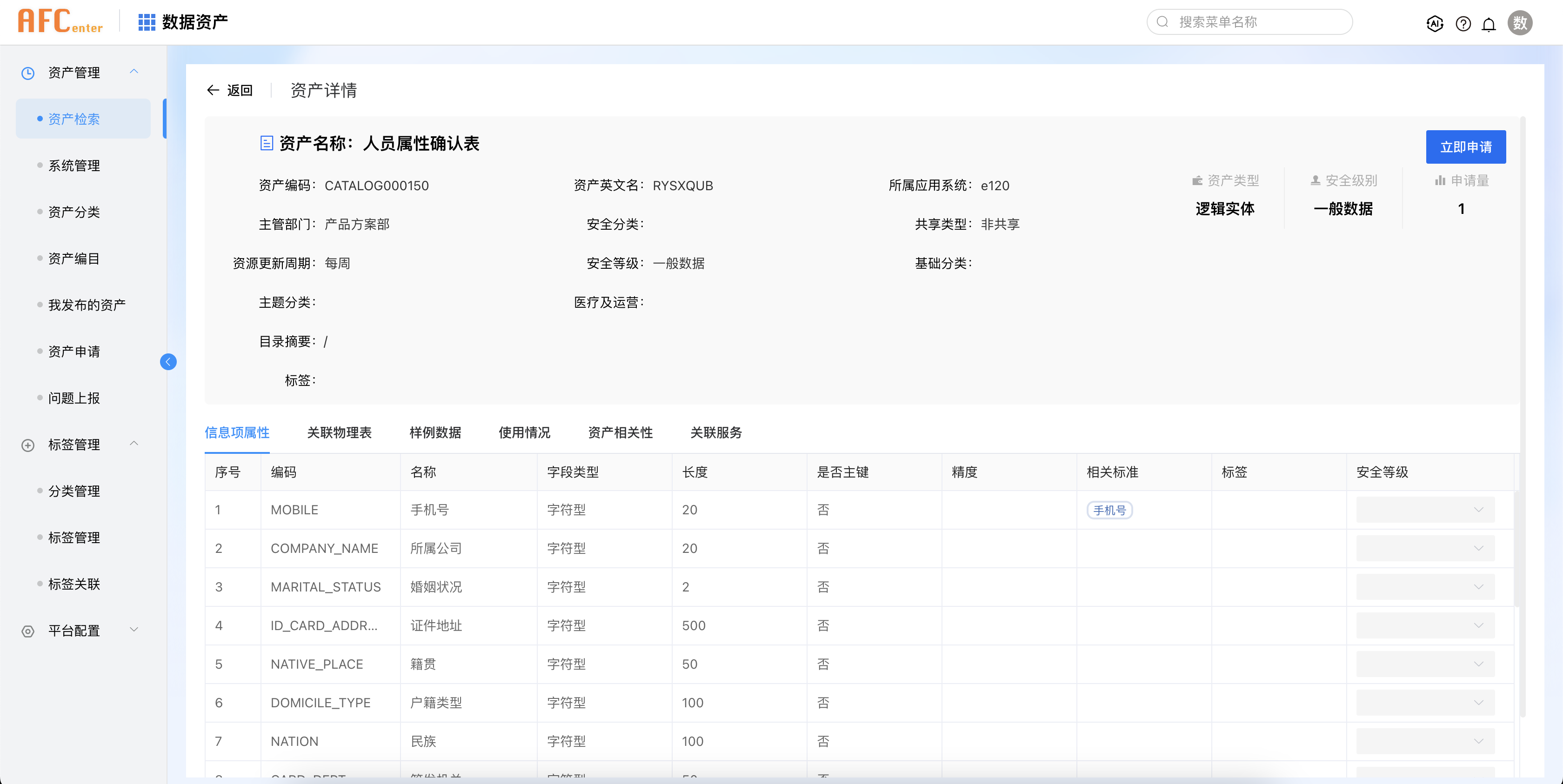Switch to the 关联物理表 tab
This screenshot has width=1563, height=784.
point(339,433)
